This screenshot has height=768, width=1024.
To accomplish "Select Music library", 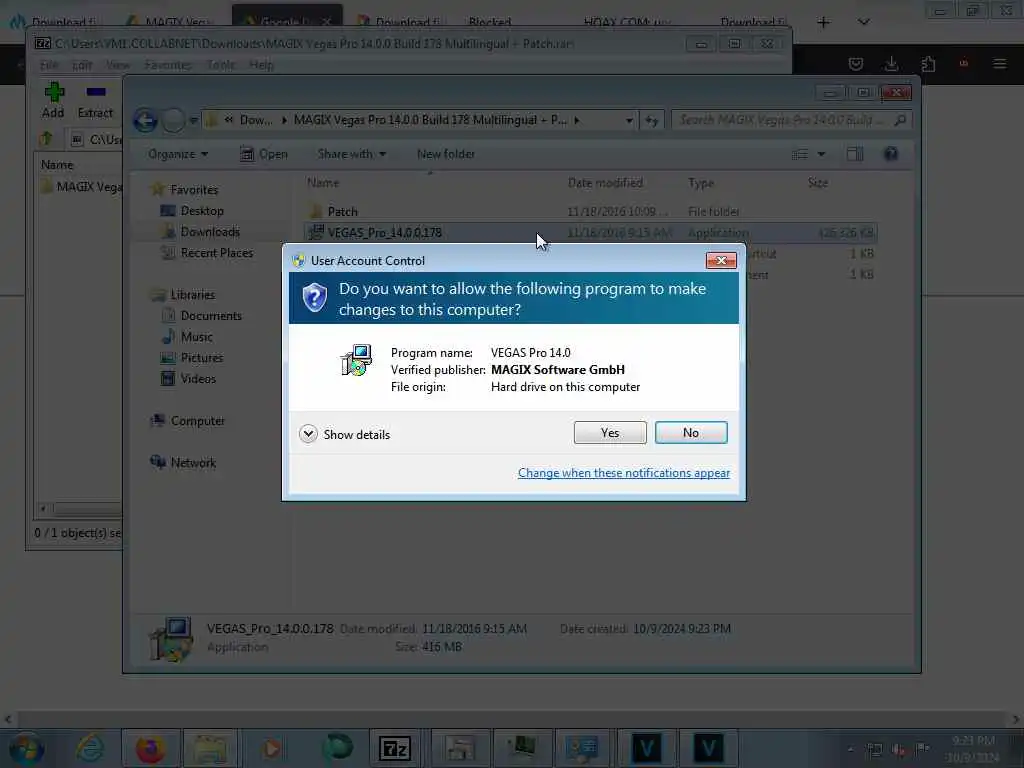I will pyautogui.click(x=197, y=336).
